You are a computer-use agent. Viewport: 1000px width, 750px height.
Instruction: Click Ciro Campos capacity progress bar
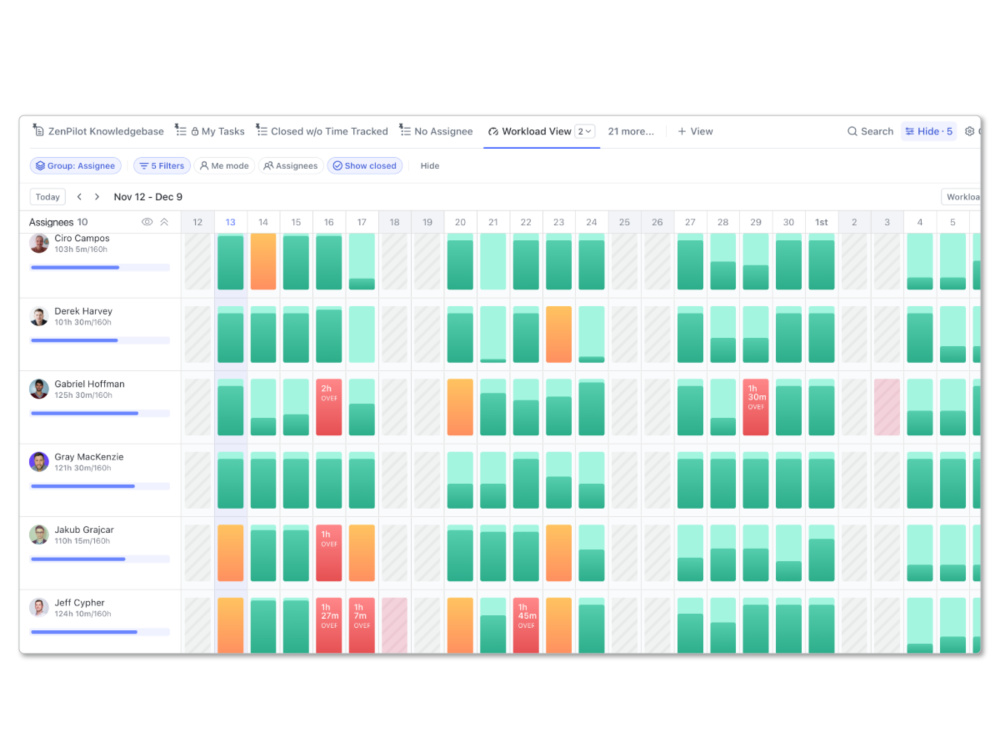coord(100,267)
